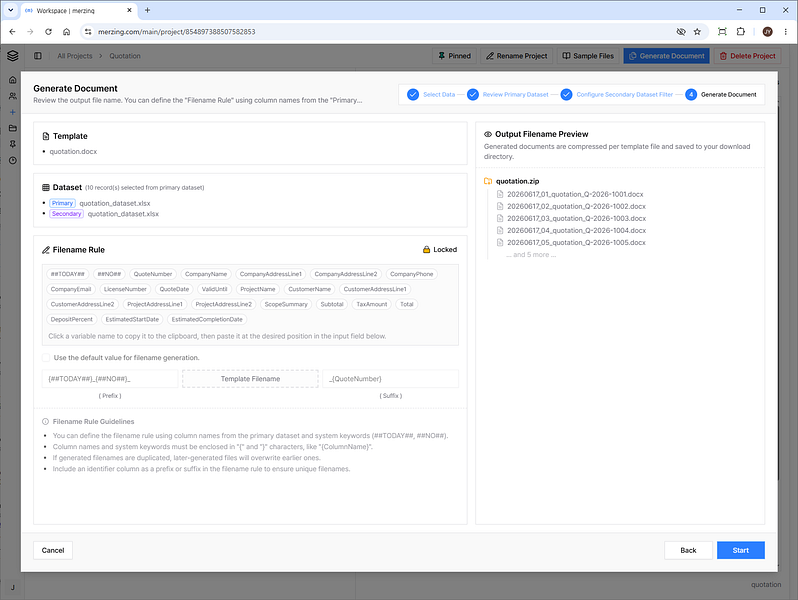The width and height of the screenshot is (798, 600).
Task: Copy the EstimatedCompletionDate variable chip
Action: [207, 320]
